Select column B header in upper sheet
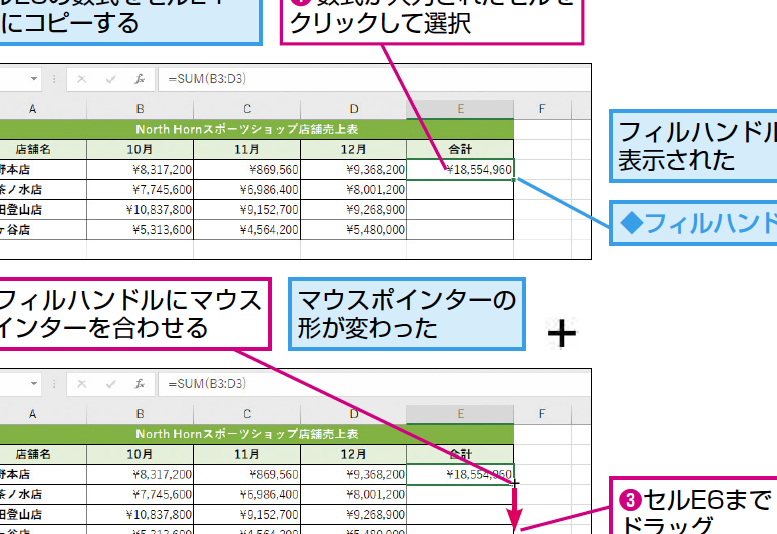777x534 pixels. [140, 109]
